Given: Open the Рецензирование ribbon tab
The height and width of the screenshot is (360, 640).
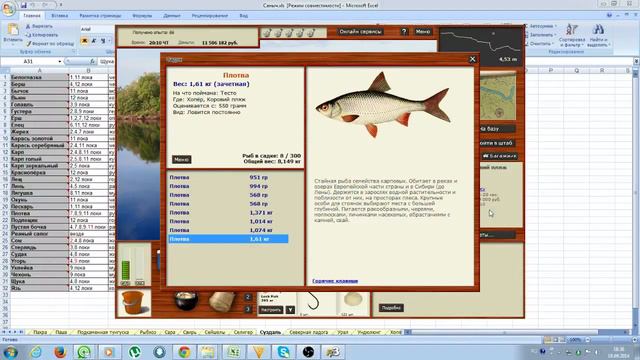Looking at the screenshot, I should coord(210,16).
